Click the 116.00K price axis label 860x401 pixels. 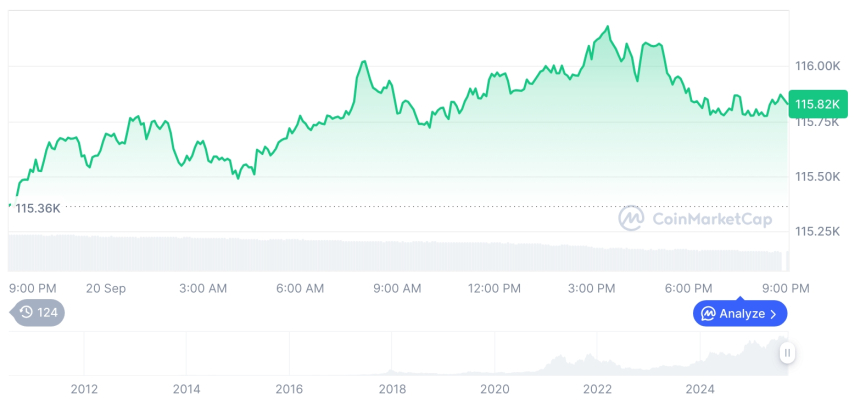[817, 66]
